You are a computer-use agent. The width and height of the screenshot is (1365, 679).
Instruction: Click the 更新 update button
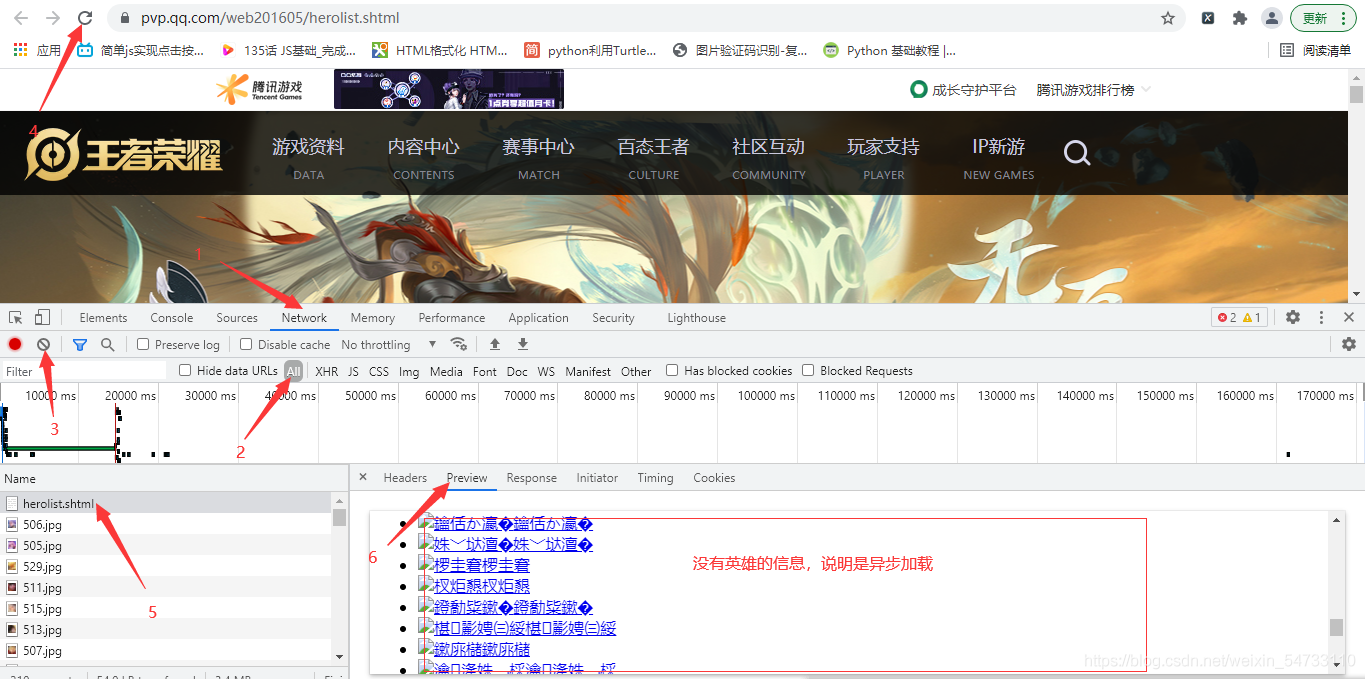1323,18
